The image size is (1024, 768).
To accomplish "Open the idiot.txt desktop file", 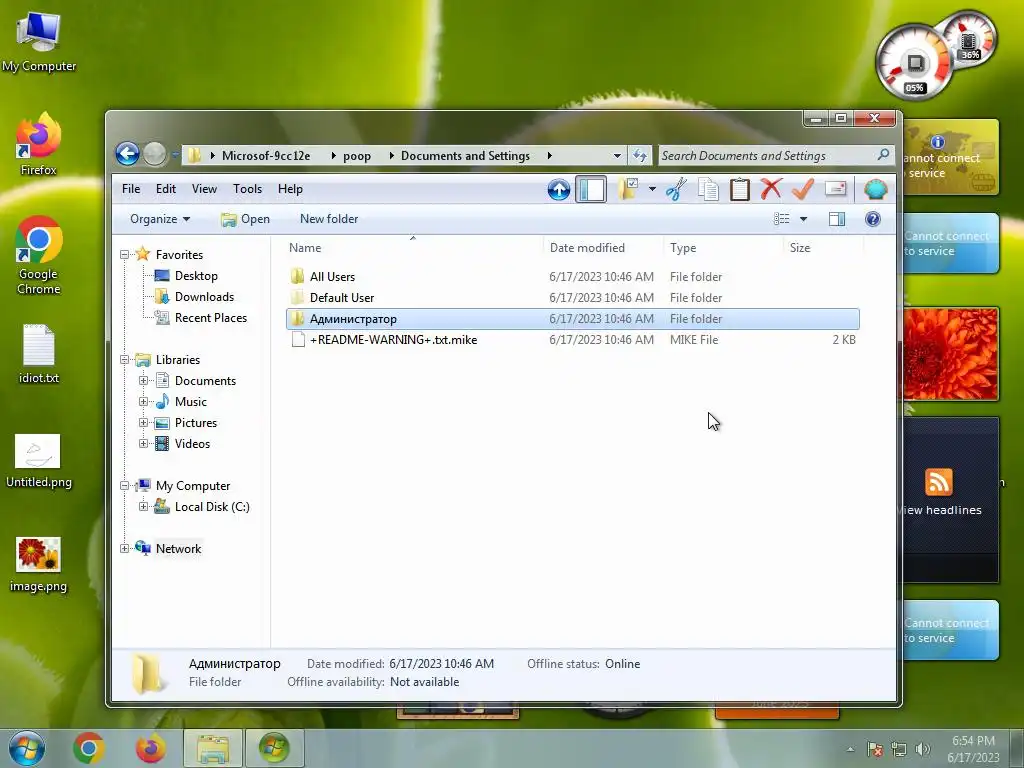I will click(x=39, y=354).
